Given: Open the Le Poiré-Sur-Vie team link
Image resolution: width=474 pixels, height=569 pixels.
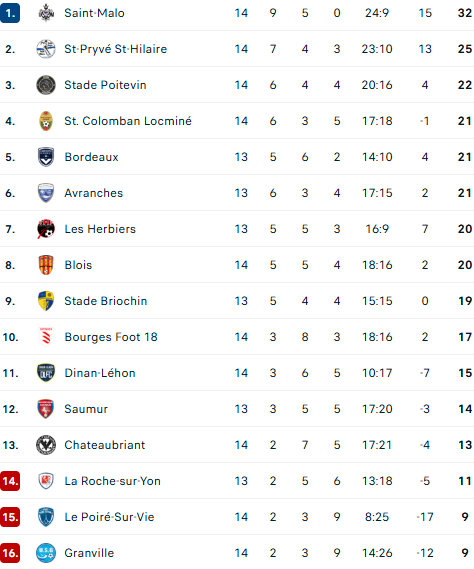Looking at the screenshot, I should tap(109, 517).
